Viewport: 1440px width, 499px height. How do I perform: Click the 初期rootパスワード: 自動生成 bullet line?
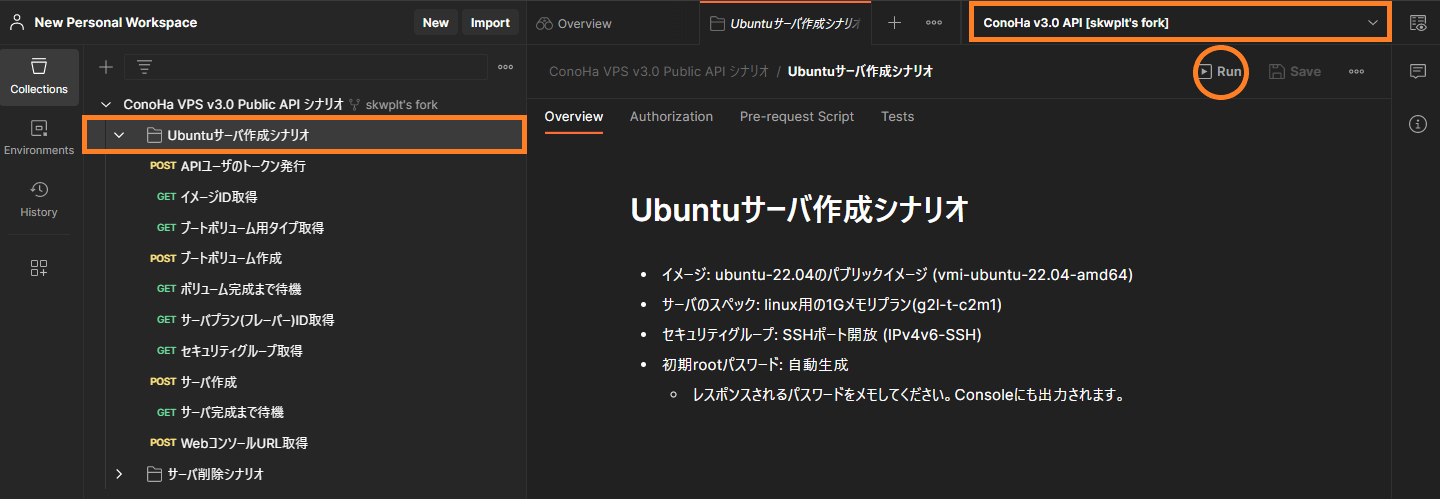pos(755,365)
